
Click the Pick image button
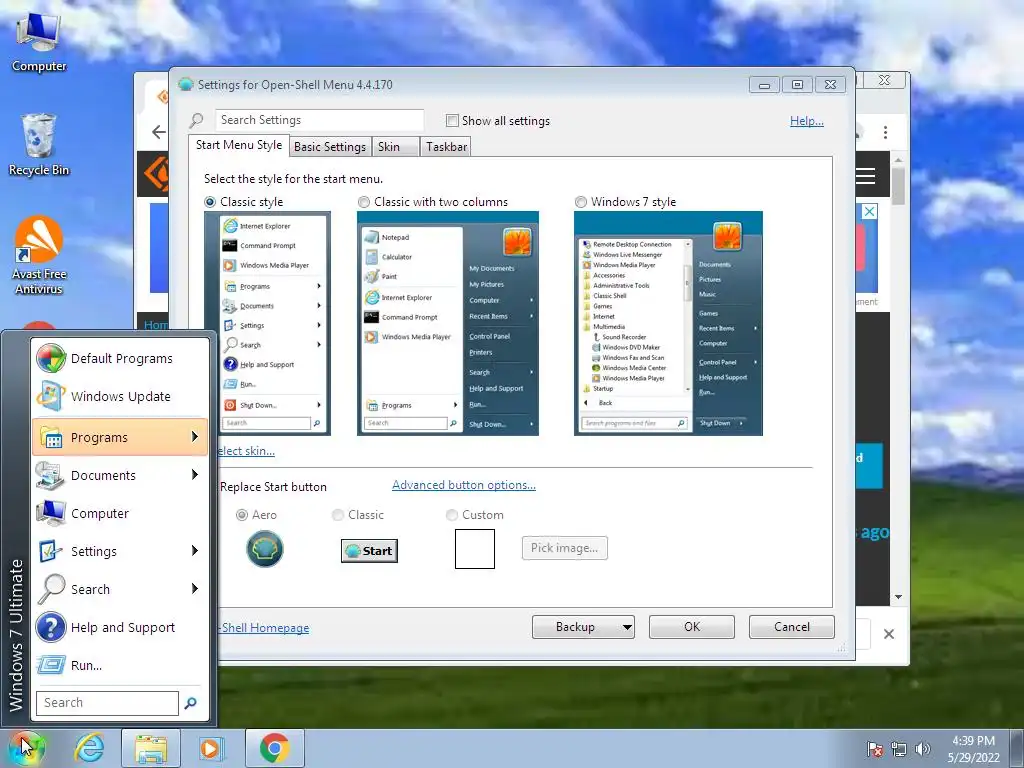(x=564, y=548)
